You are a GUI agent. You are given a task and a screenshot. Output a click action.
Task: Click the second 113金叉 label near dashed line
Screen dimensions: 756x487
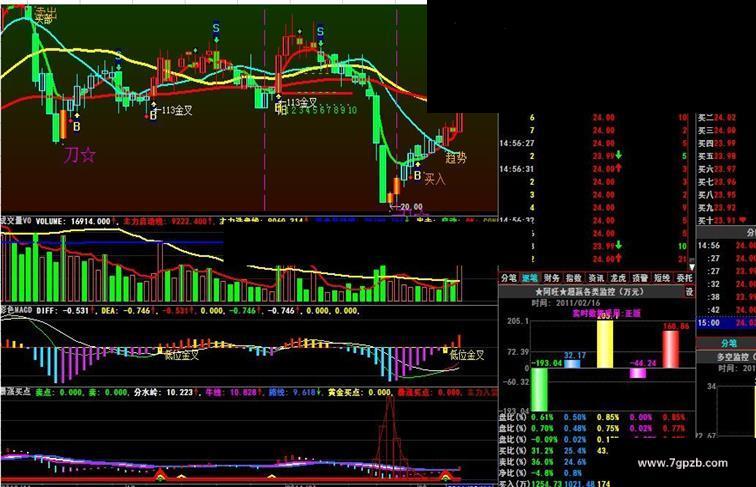(x=302, y=102)
